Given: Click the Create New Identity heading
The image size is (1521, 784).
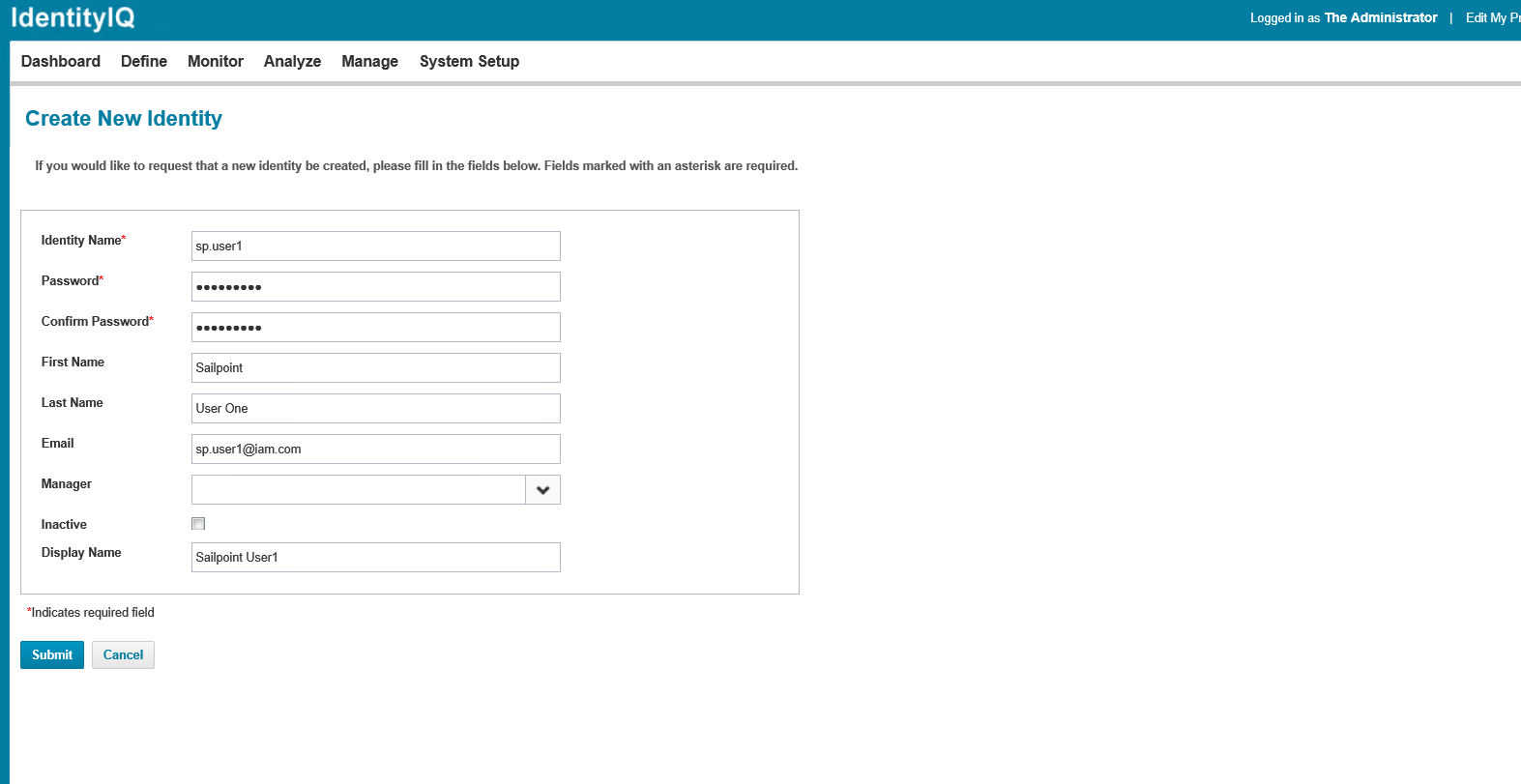Looking at the screenshot, I should (124, 118).
